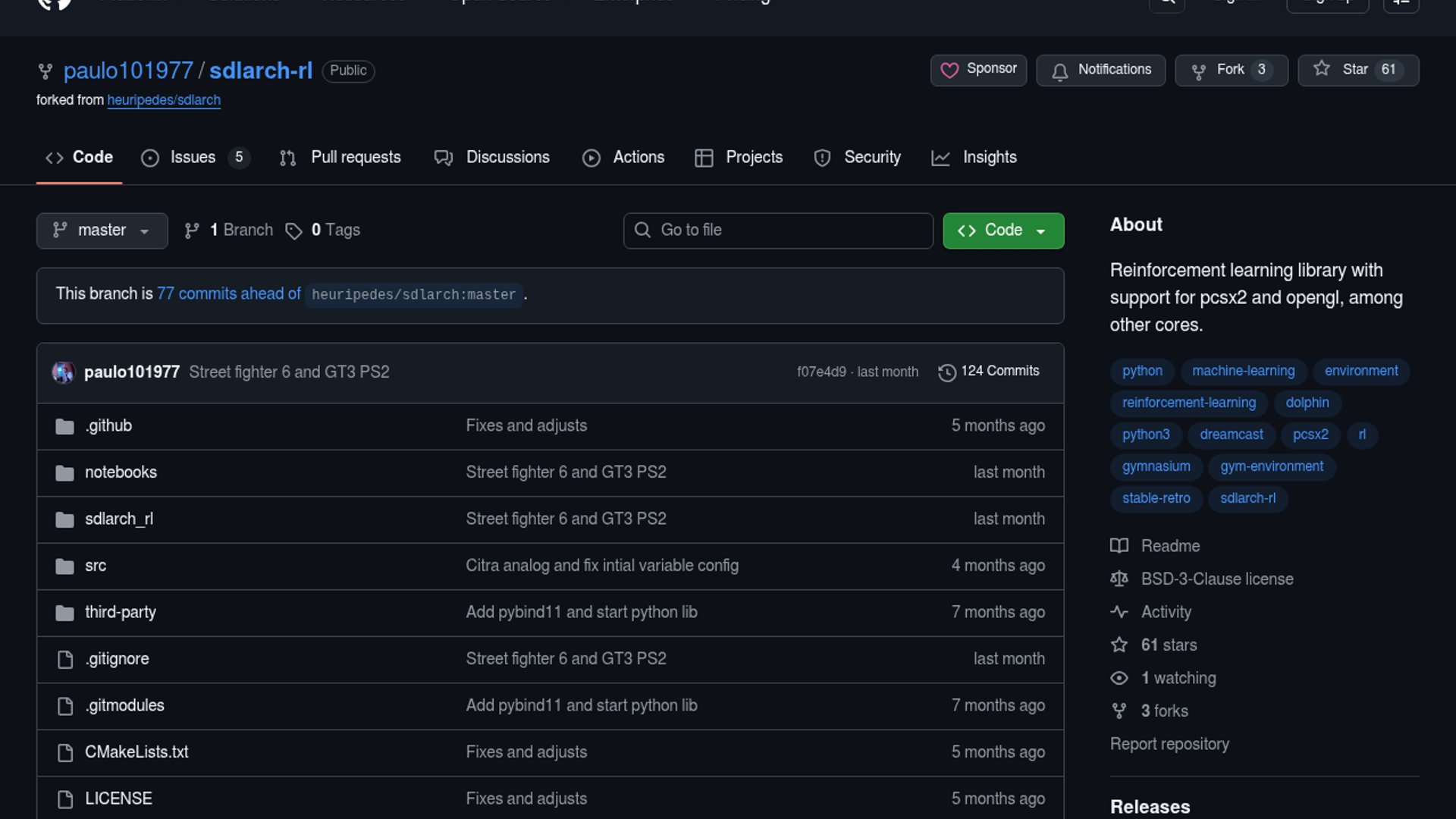Fork the repository button
This screenshot has height=819, width=1456.
(x=1230, y=70)
